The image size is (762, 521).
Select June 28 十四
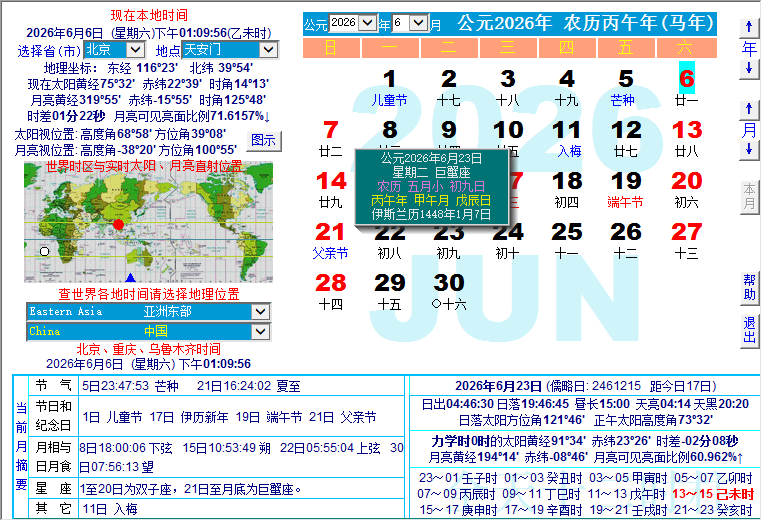[330, 292]
